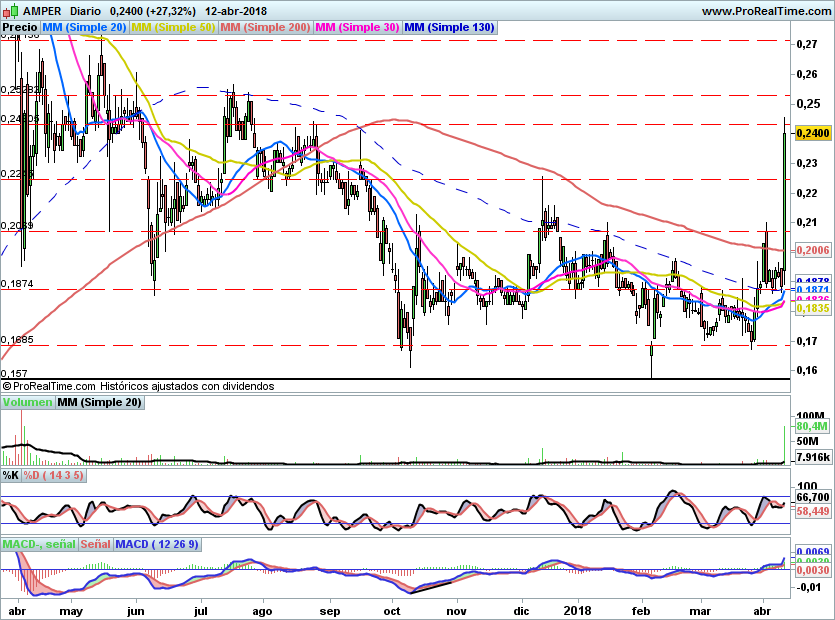Click the 2018 marker on time axis
835x620 pixels.
577,611
